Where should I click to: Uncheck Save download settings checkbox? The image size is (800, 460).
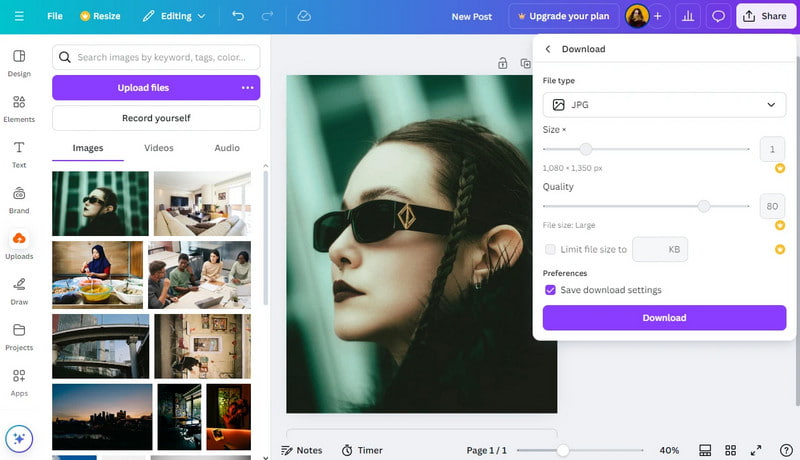point(550,290)
